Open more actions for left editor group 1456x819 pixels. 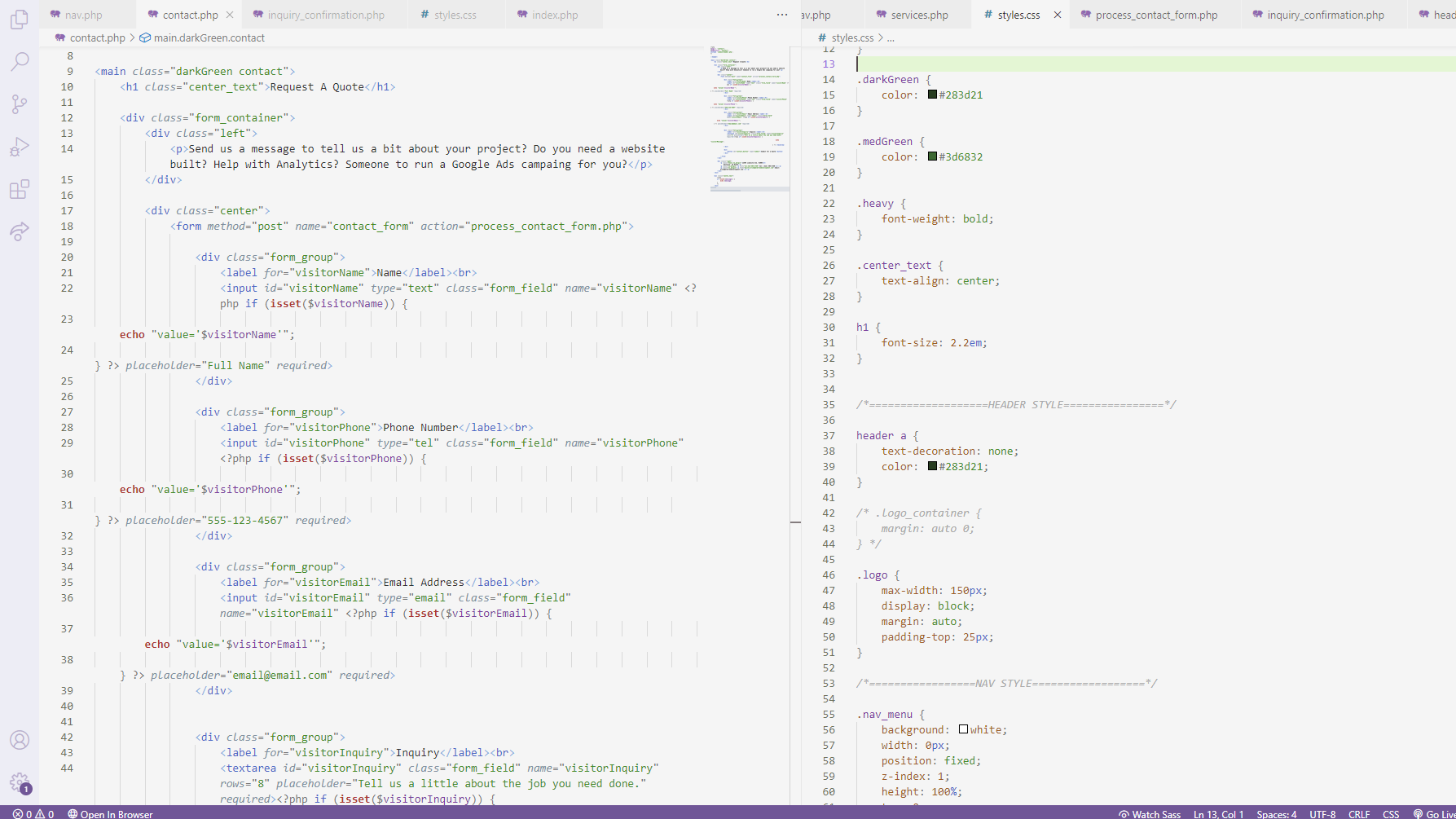[782, 15]
